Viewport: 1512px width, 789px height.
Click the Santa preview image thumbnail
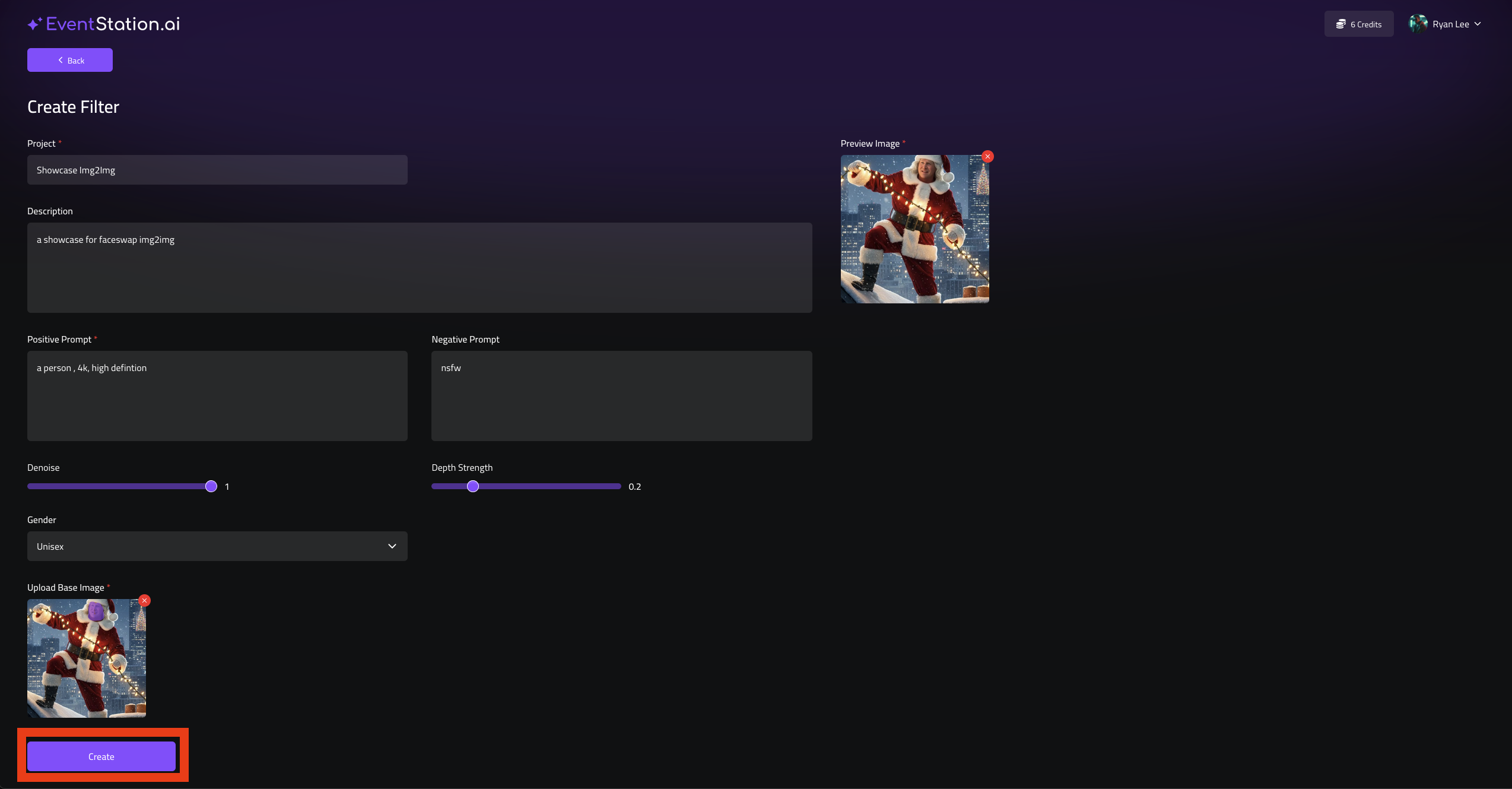[914, 229]
